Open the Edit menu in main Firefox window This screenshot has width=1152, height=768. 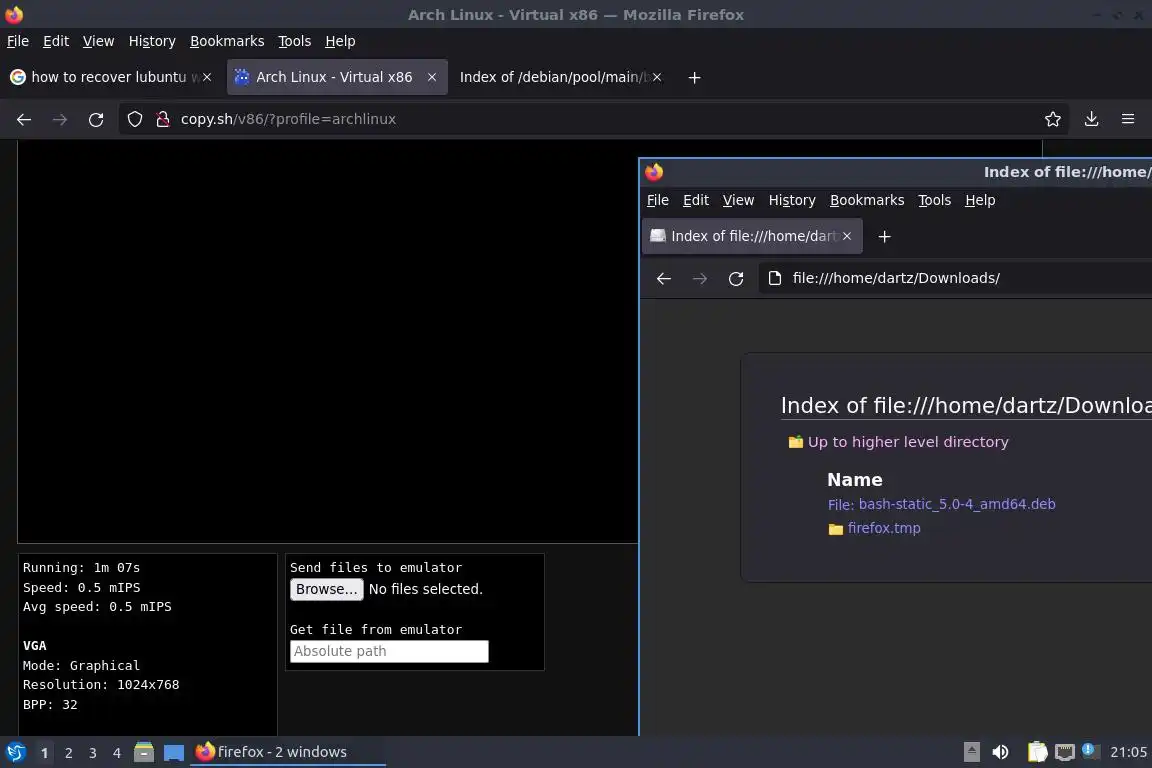point(56,41)
